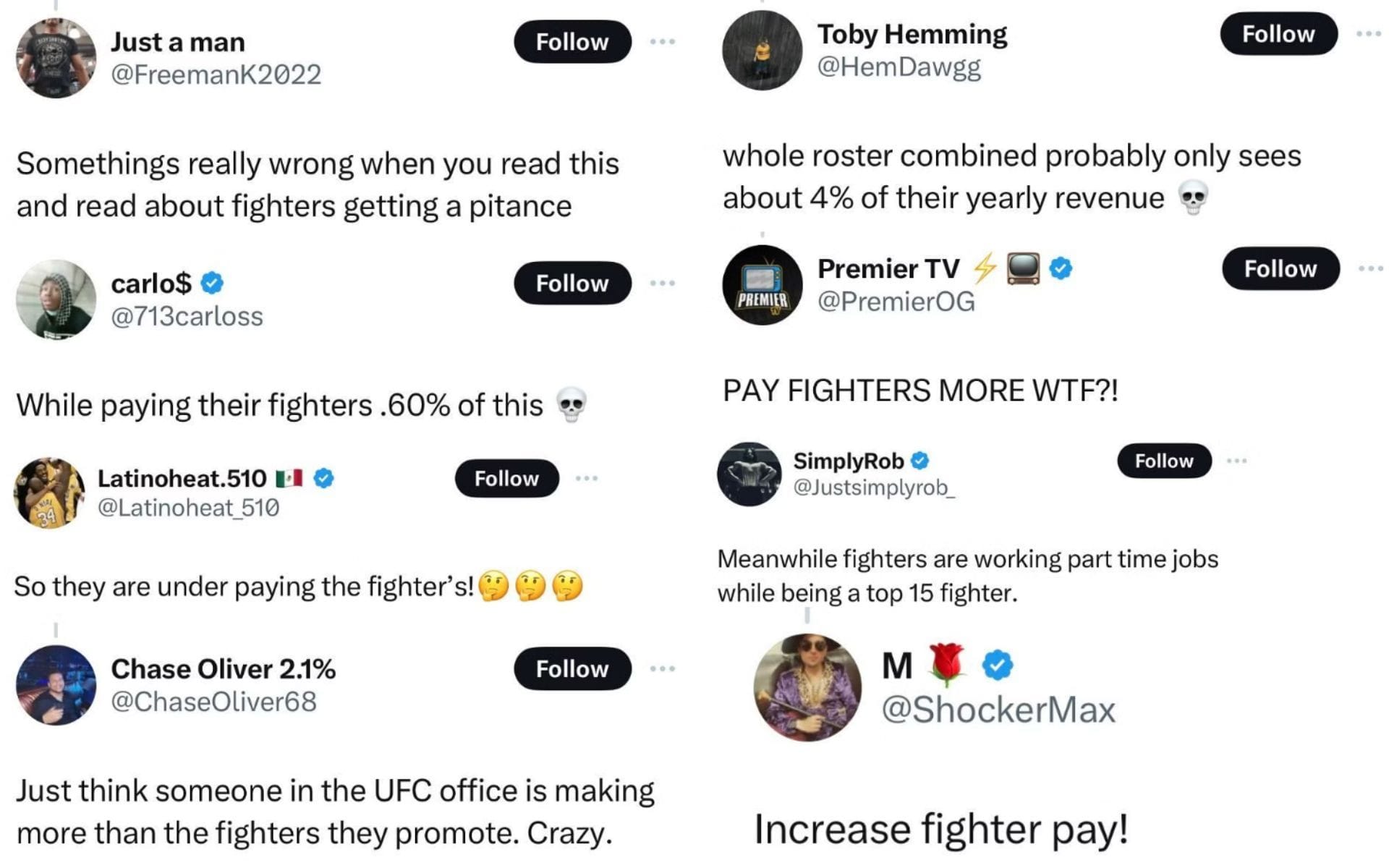Click the verified checkmark next to Premier TV
1389x868 pixels.
1061,268
